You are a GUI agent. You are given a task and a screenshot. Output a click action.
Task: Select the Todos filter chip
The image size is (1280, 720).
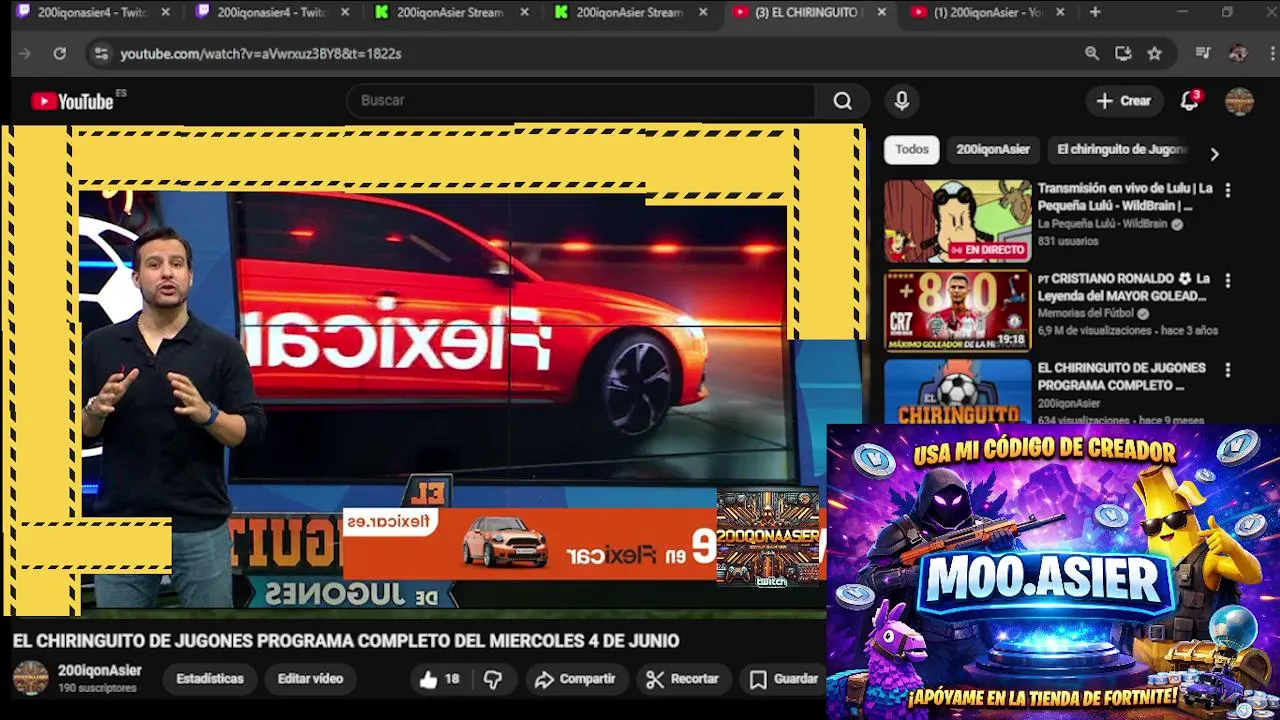[x=911, y=149]
